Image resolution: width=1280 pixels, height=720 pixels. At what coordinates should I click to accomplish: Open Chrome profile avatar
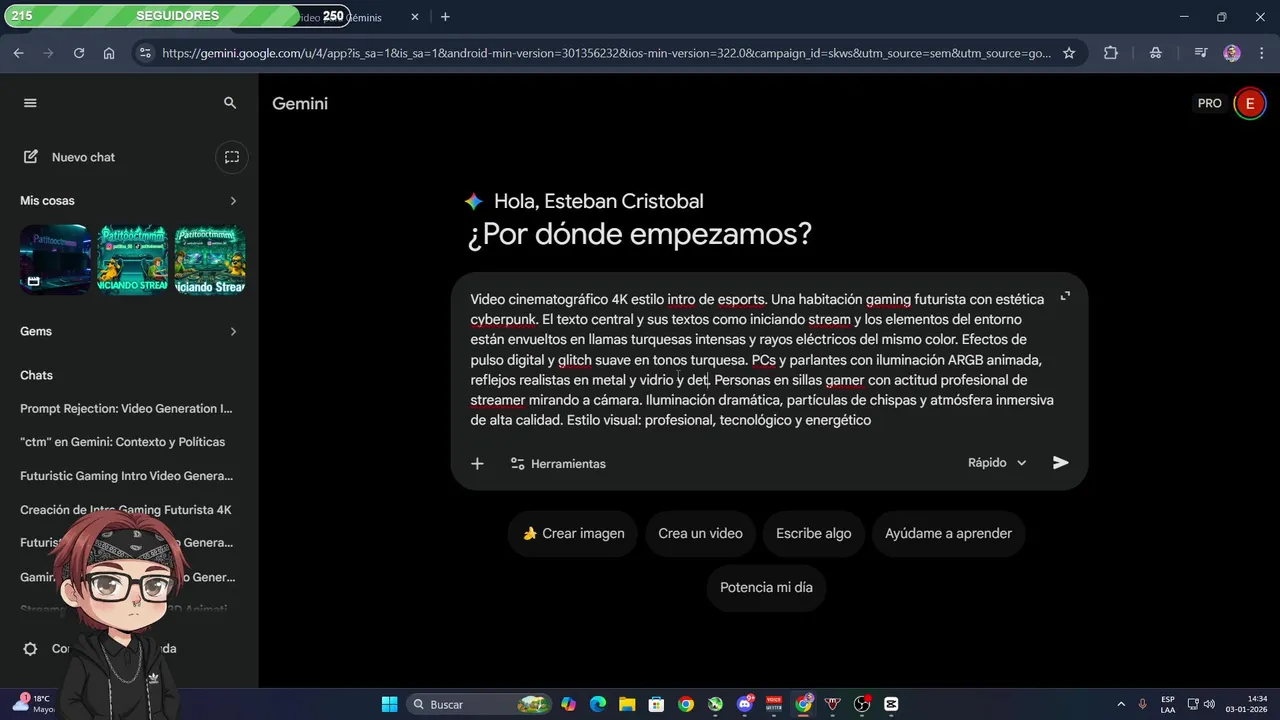click(1232, 53)
